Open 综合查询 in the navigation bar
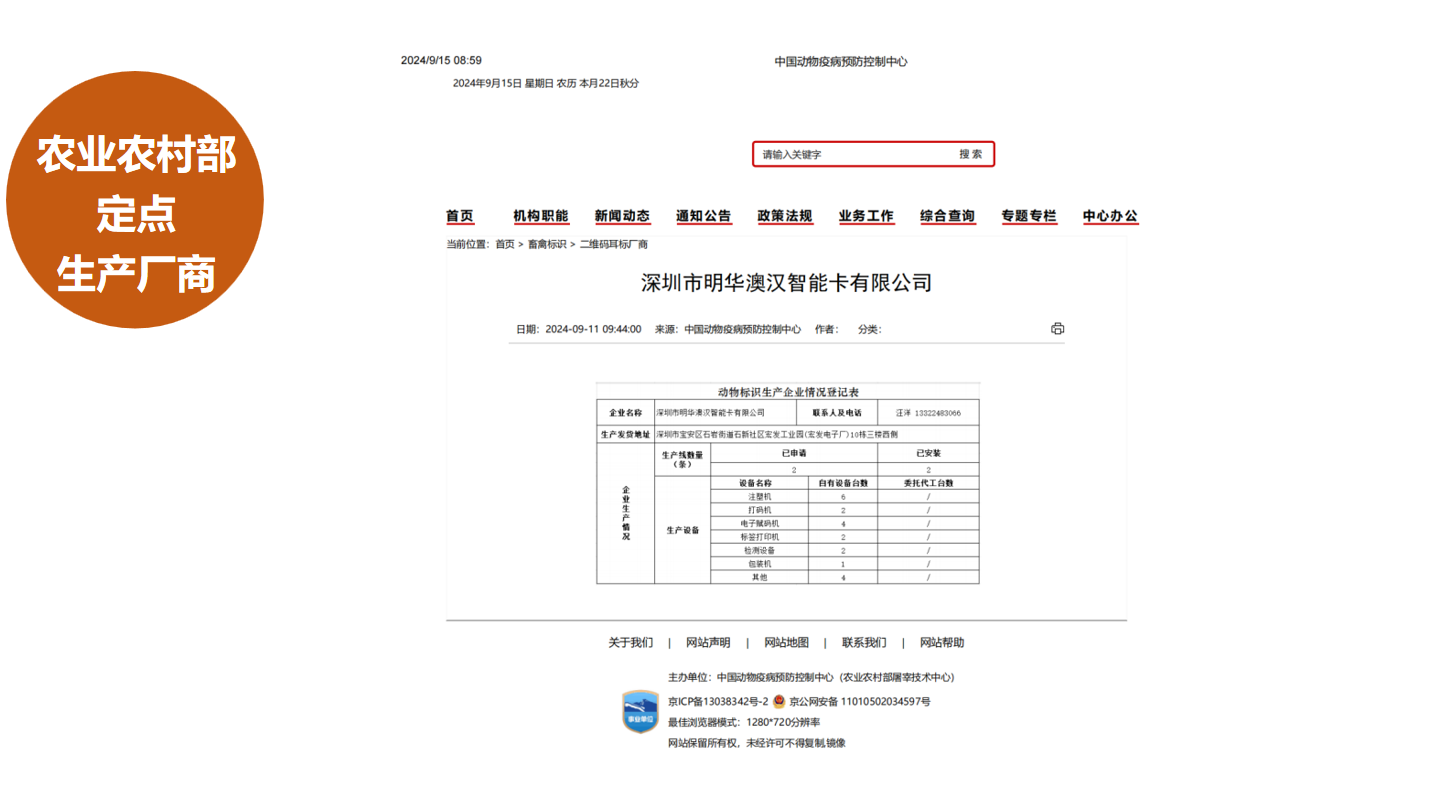The image size is (1444, 790). click(948, 216)
